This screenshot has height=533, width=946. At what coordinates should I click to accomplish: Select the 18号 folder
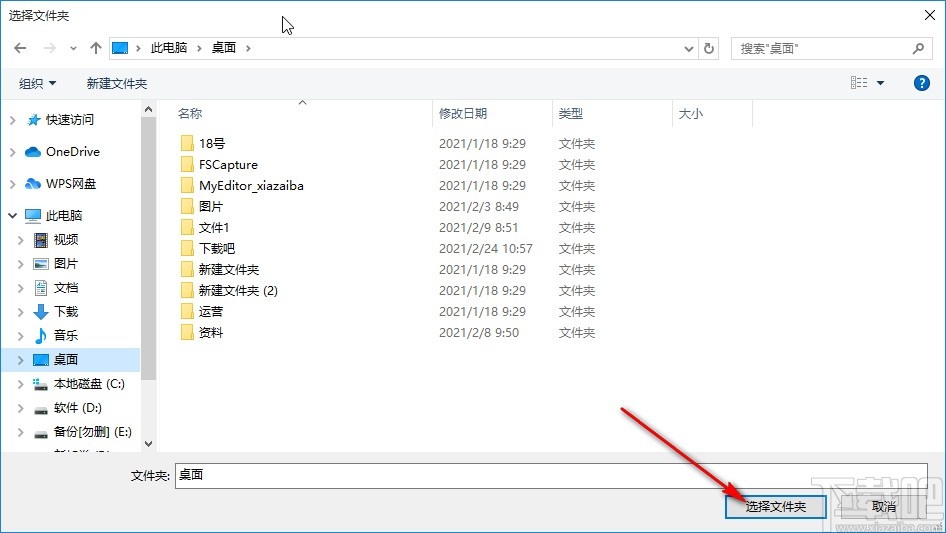pyautogui.click(x=212, y=144)
